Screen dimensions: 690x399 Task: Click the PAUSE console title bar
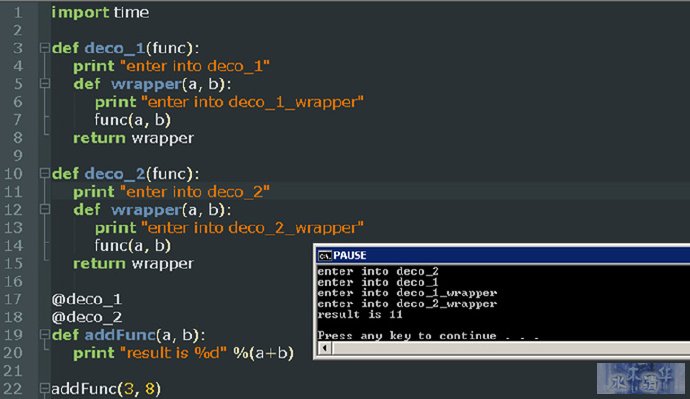point(503,255)
